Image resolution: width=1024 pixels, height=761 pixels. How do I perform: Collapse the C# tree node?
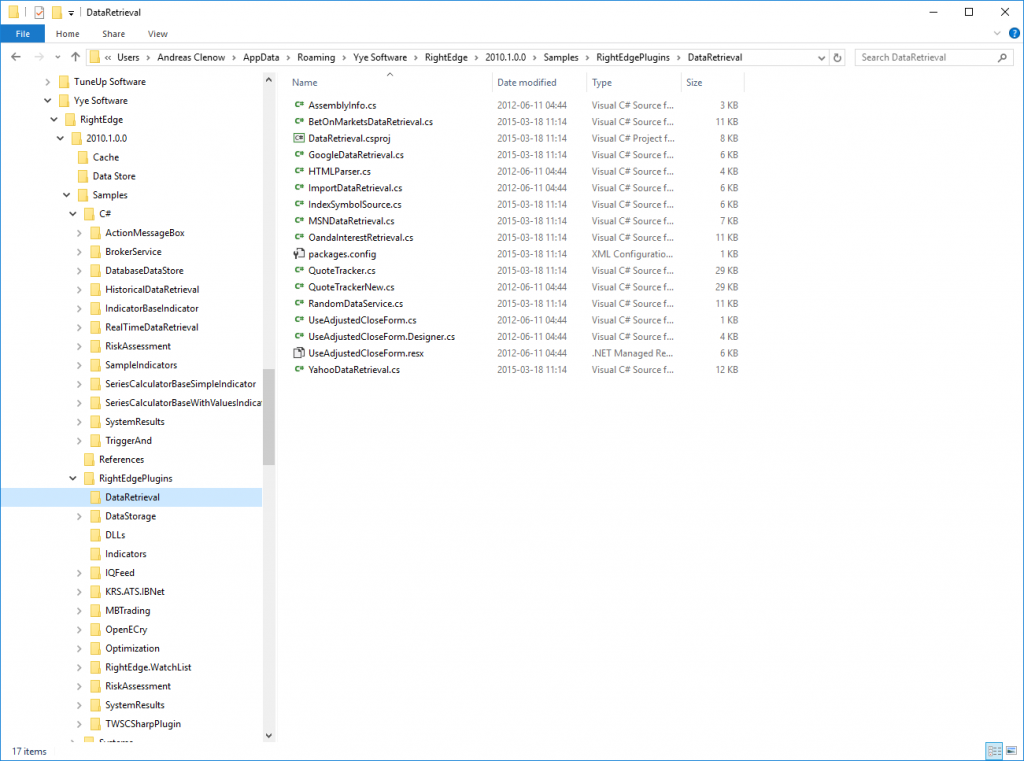73,214
